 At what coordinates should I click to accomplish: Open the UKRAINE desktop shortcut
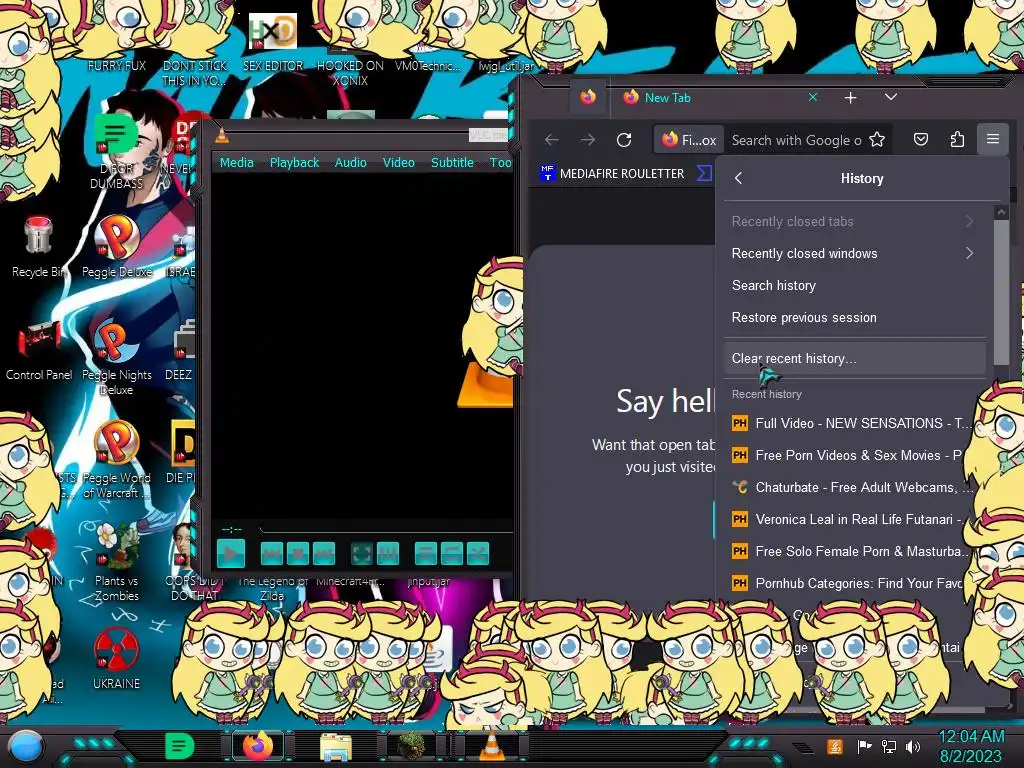116,658
